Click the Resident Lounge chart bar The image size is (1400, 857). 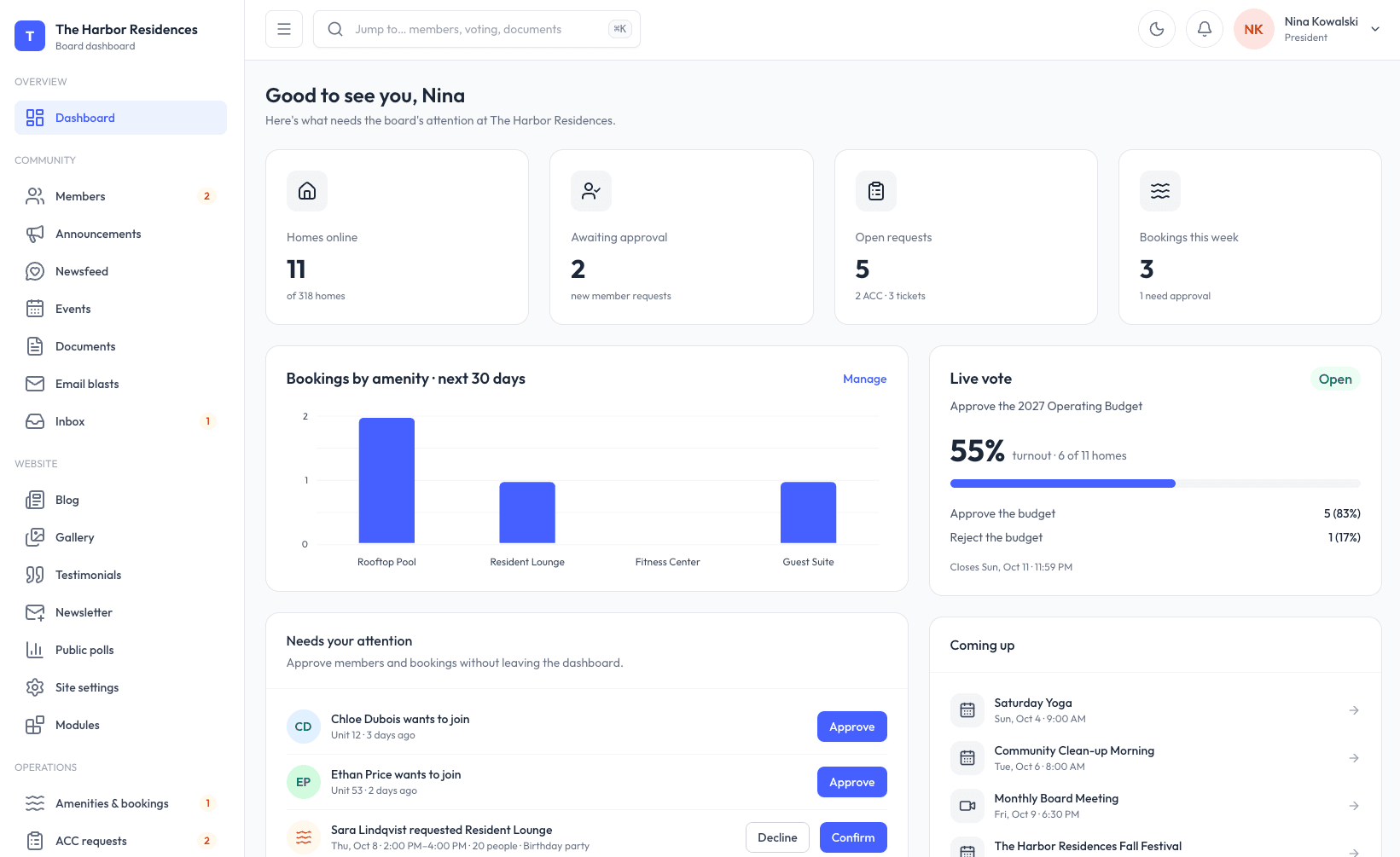527,512
